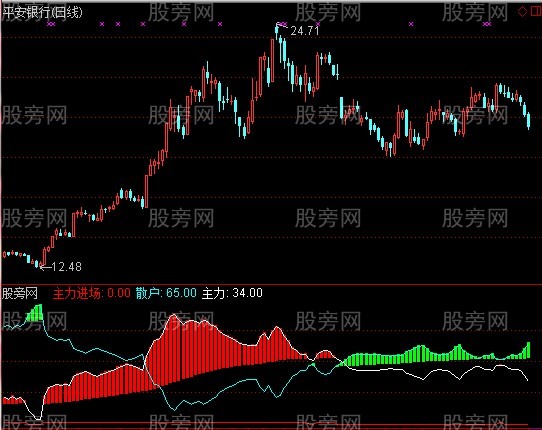
Task: Click the low price label 12.48
Action: 66,267
